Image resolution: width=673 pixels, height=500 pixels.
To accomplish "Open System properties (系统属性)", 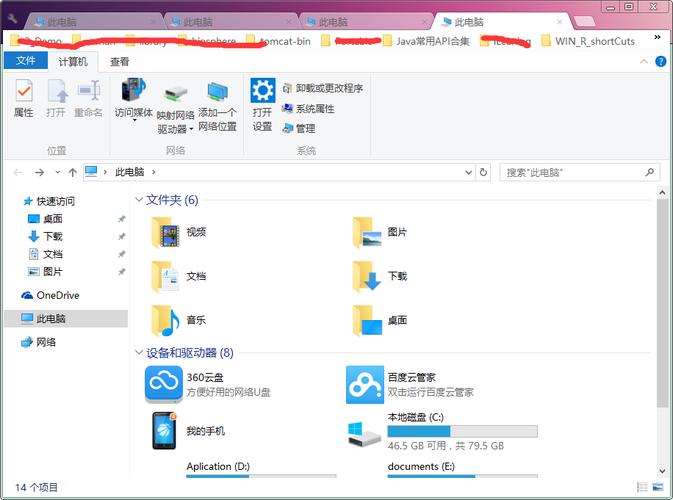I will (x=308, y=109).
